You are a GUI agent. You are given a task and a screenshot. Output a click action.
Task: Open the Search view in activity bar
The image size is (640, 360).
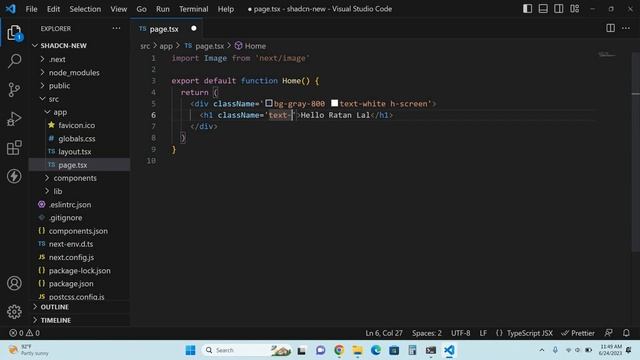[x=14, y=61]
